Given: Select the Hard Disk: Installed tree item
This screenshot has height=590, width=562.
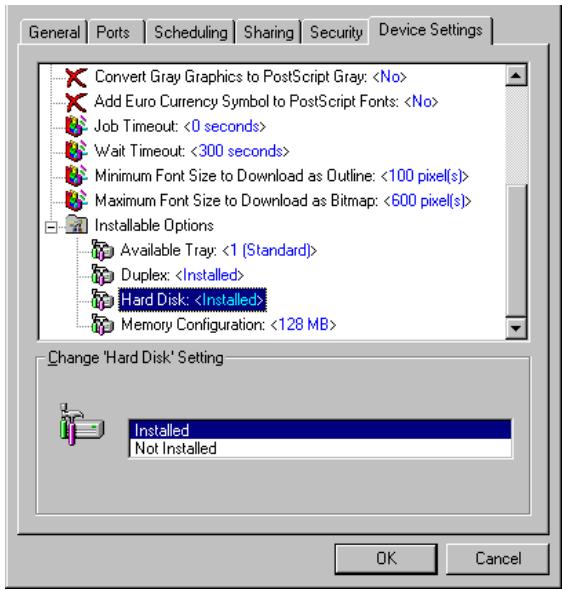Looking at the screenshot, I should [x=192, y=300].
